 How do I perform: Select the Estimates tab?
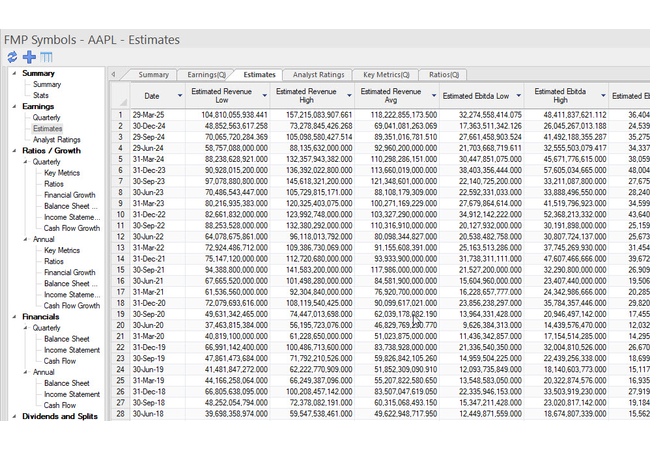coord(259,75)
